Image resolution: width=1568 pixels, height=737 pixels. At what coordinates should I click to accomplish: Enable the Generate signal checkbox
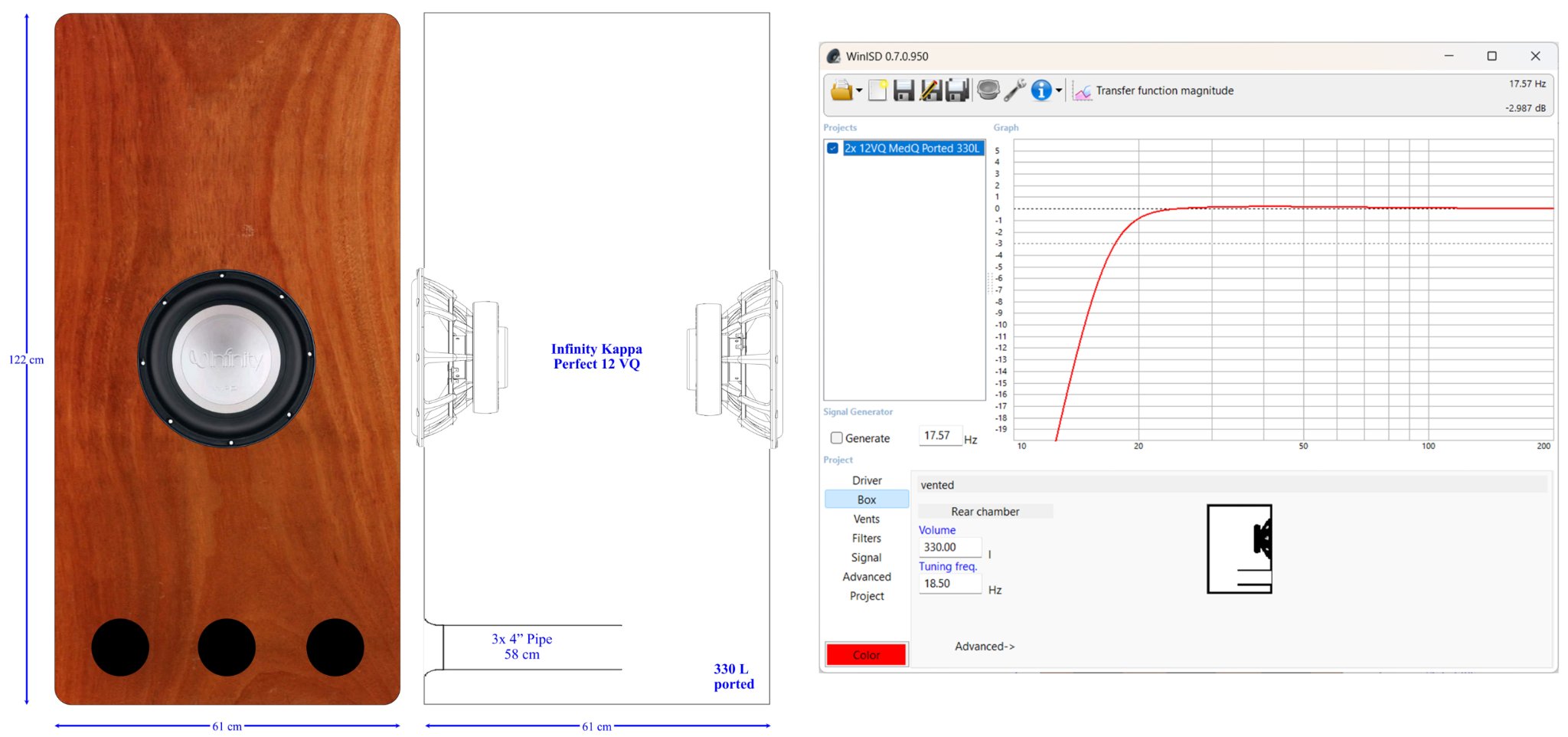point(837,438)
